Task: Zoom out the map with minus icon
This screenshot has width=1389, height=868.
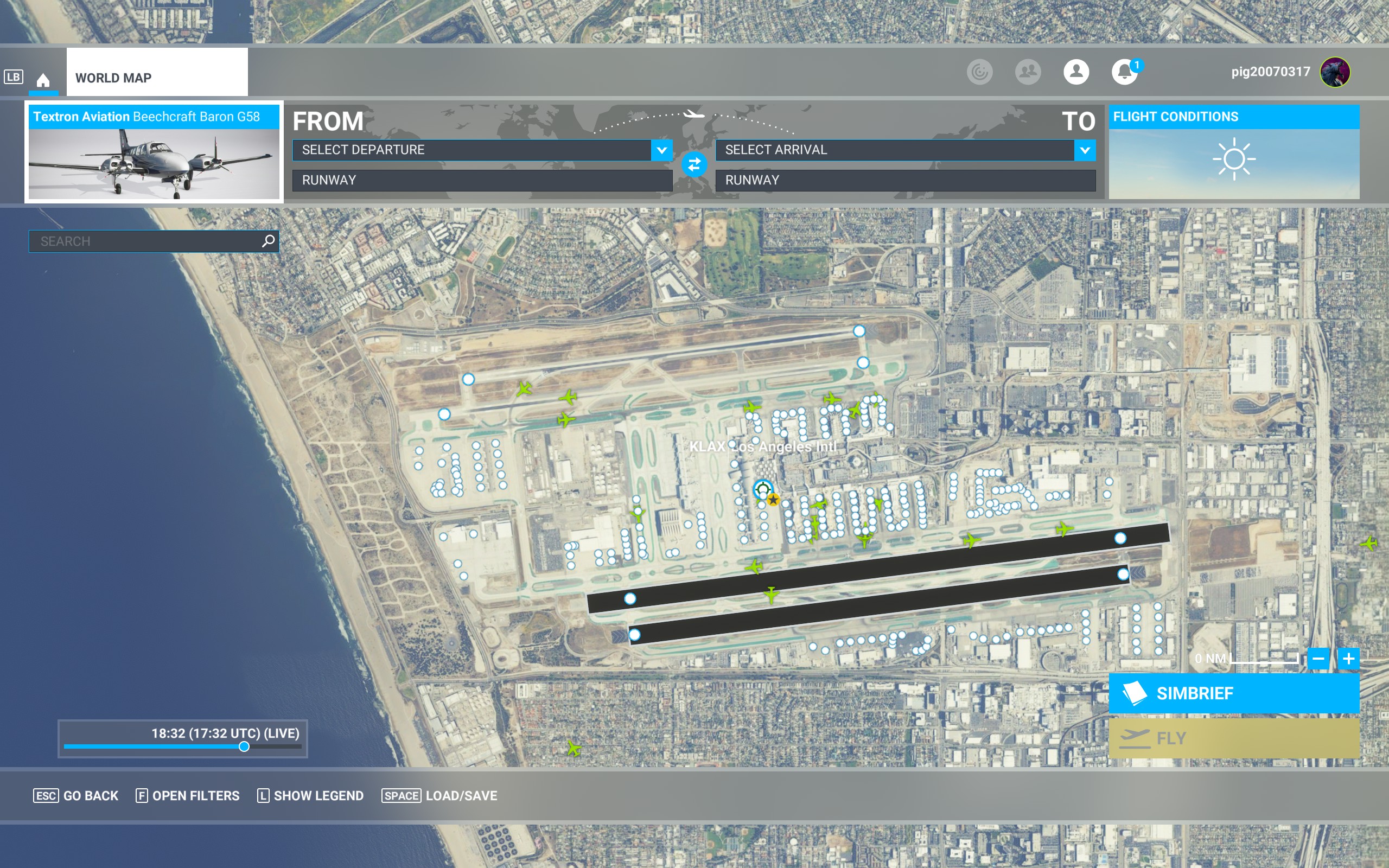Action: [x=1318, y=659]
